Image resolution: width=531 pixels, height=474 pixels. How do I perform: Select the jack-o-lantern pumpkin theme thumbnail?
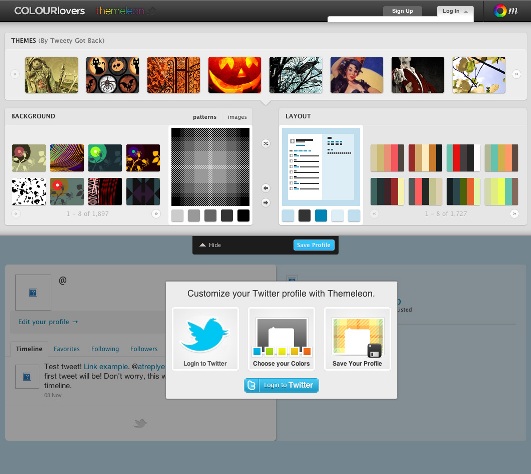point(234,75)
